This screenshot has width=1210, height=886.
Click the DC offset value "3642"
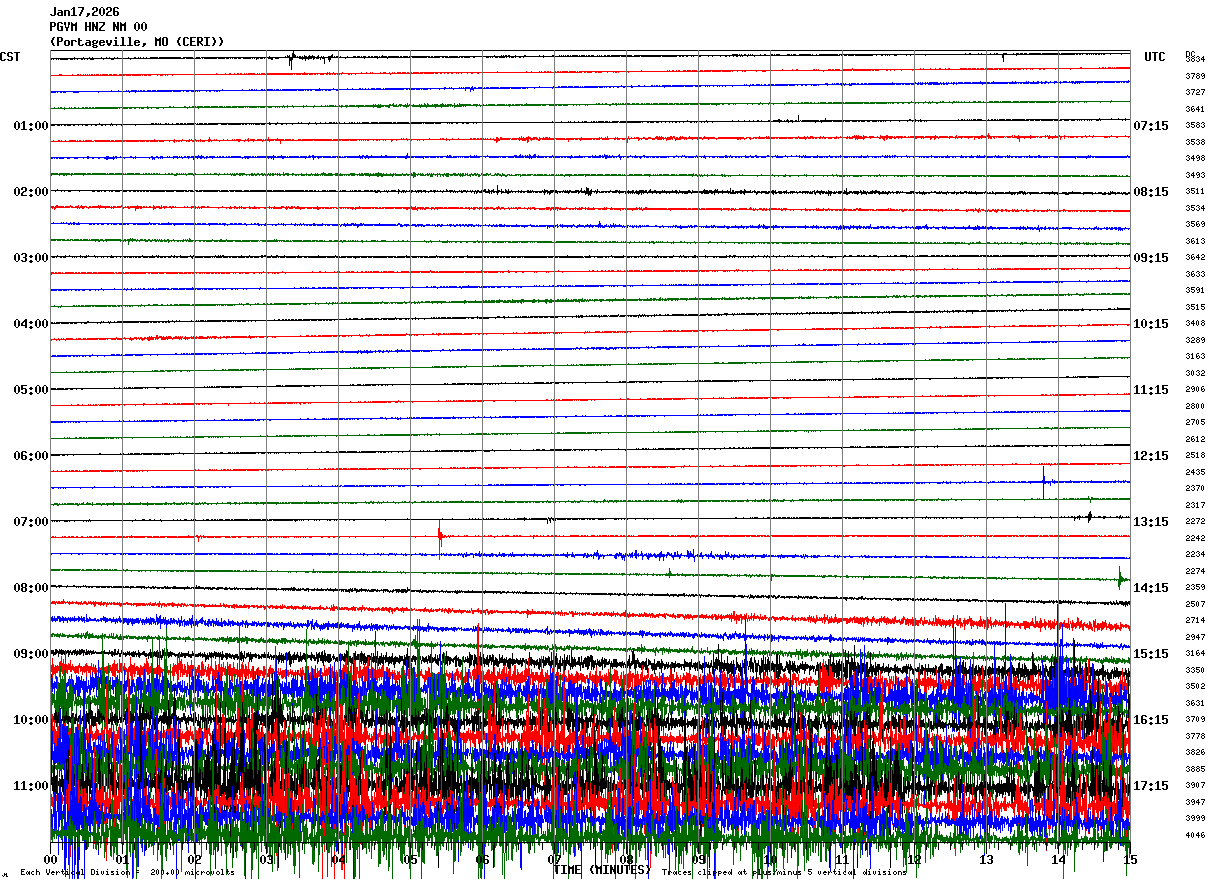coord(1195,257)
